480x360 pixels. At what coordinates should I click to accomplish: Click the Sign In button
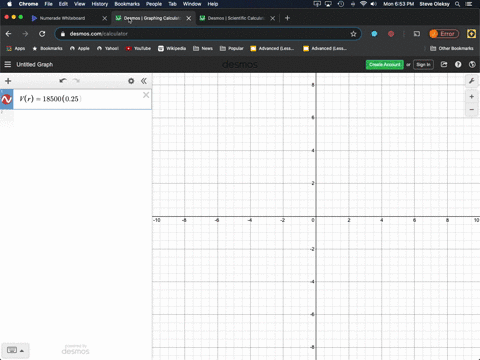coord(423,64)
